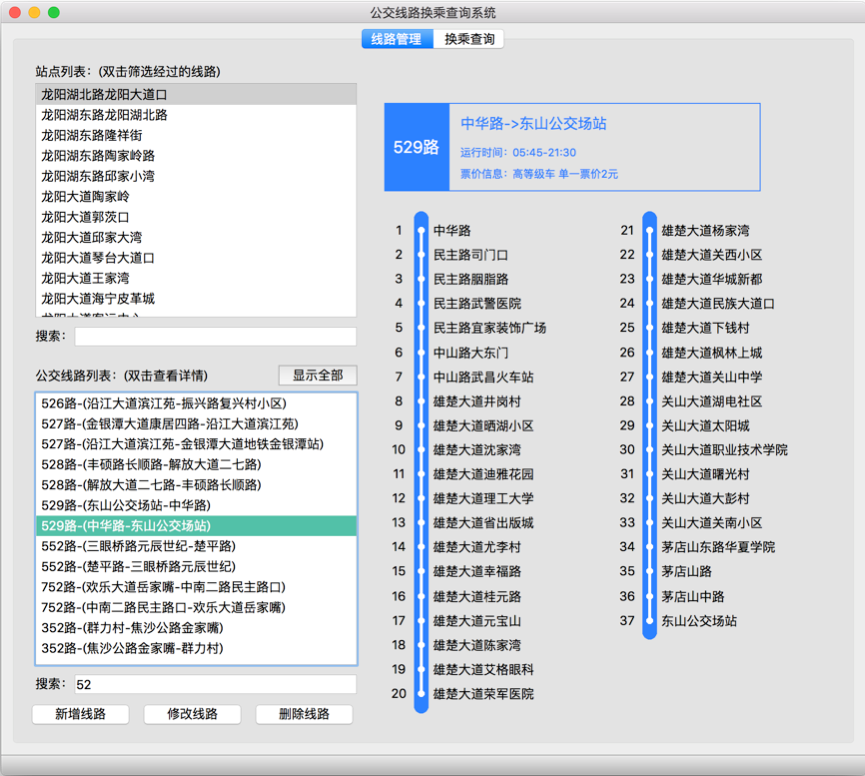Screen dimensions: 865x776
Task: Click stop 19 雄楚大道艾格眼科
Action: (483, 669)
